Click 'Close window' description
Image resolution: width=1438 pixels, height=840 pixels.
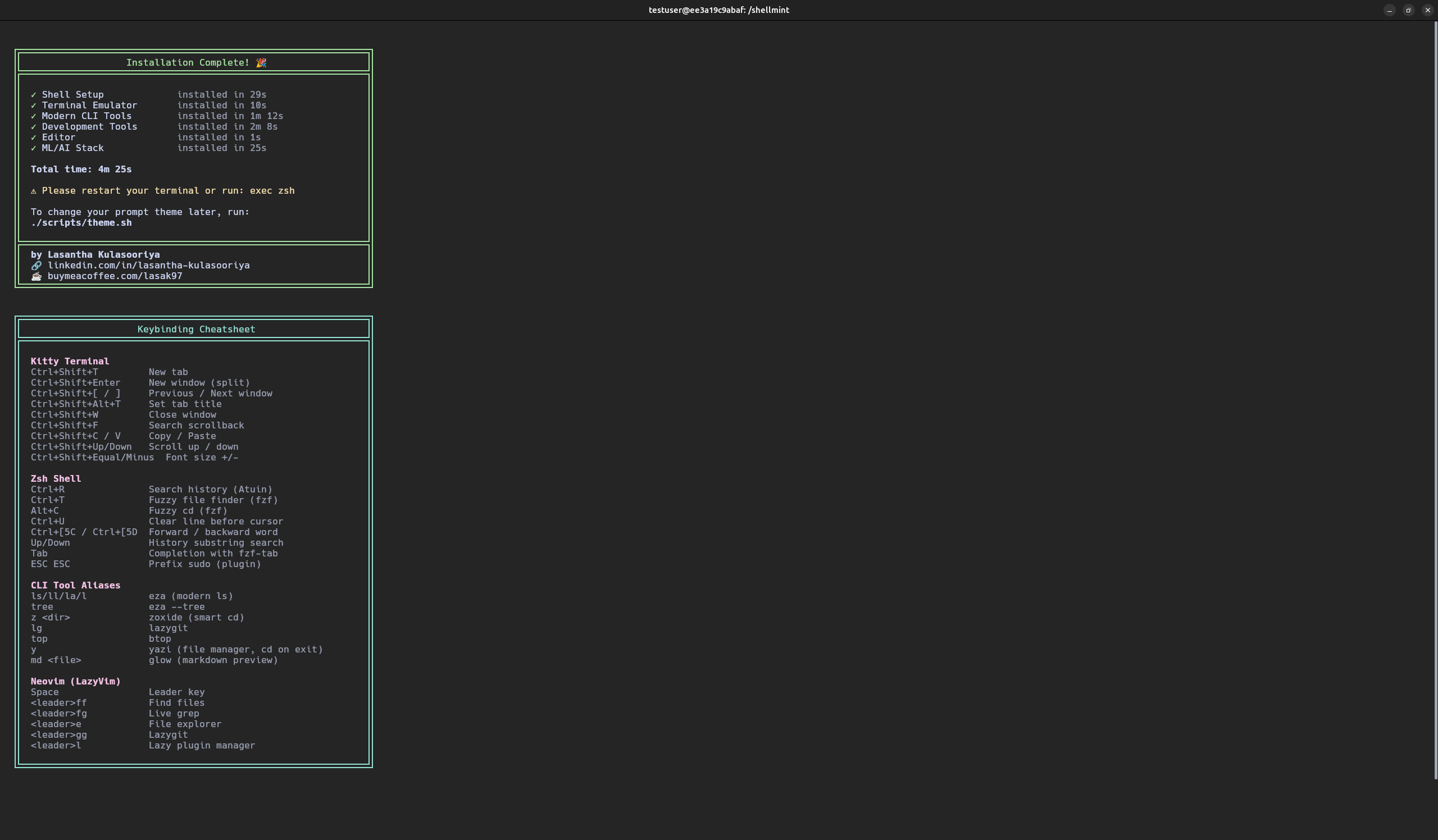[x=182, y=414]
